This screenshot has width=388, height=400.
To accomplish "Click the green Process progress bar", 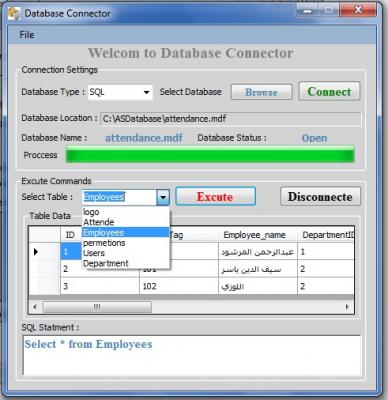I will coord(210,155).
